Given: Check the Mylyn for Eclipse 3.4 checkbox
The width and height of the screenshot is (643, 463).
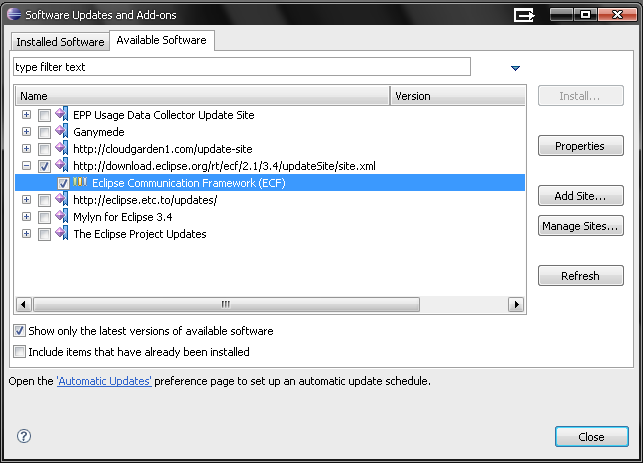Looking at the screenshot, I should [x=44, y=217].
